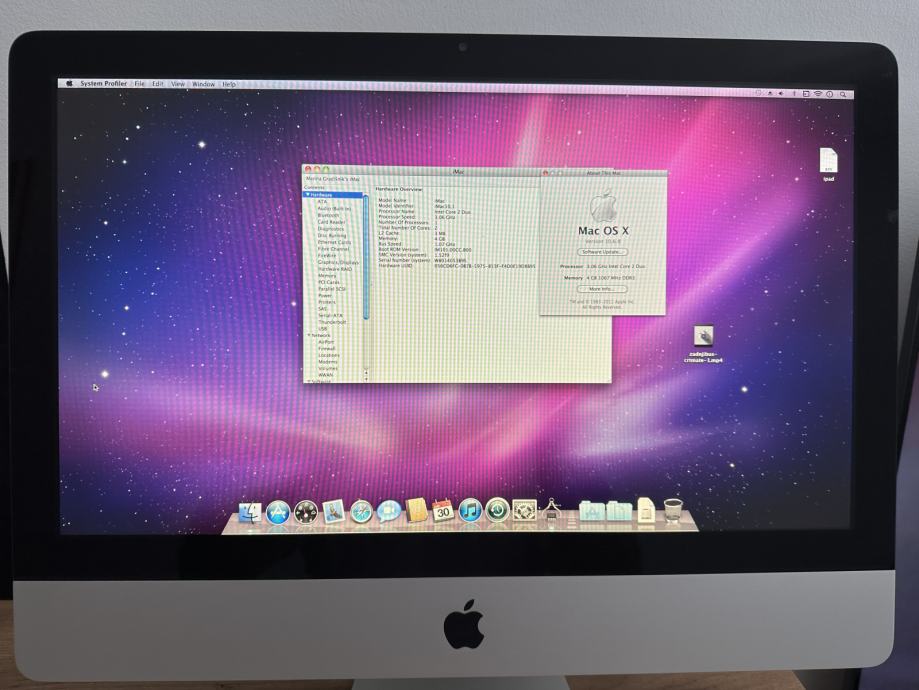Open the Applications folder stack in dock
Viewport: 919px width, 690px height.
591,510
